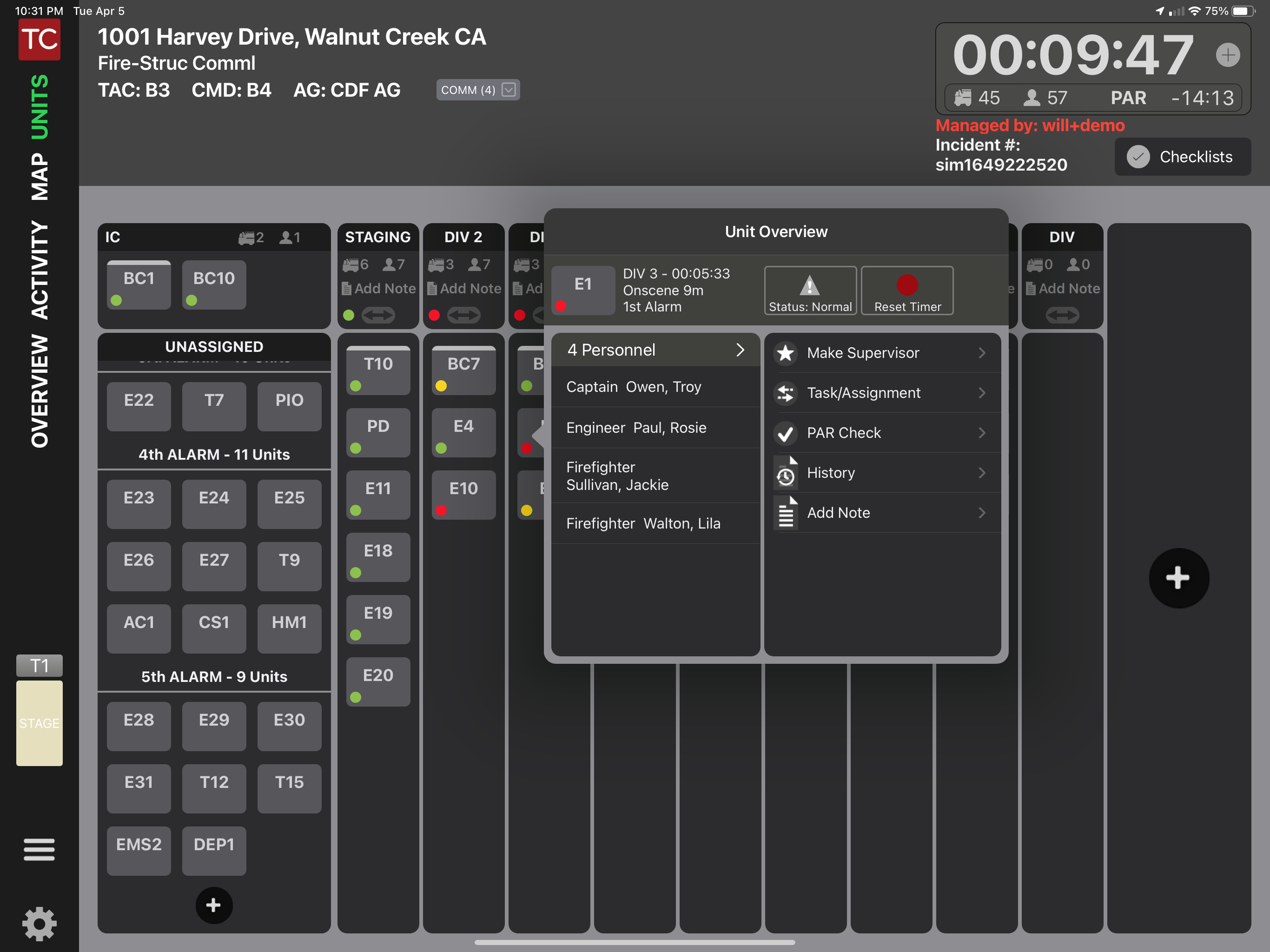Viewport: 1270px width, 952px height.
Task: Add unassigned unit with plus button
Action: click(x=213, y=905)
